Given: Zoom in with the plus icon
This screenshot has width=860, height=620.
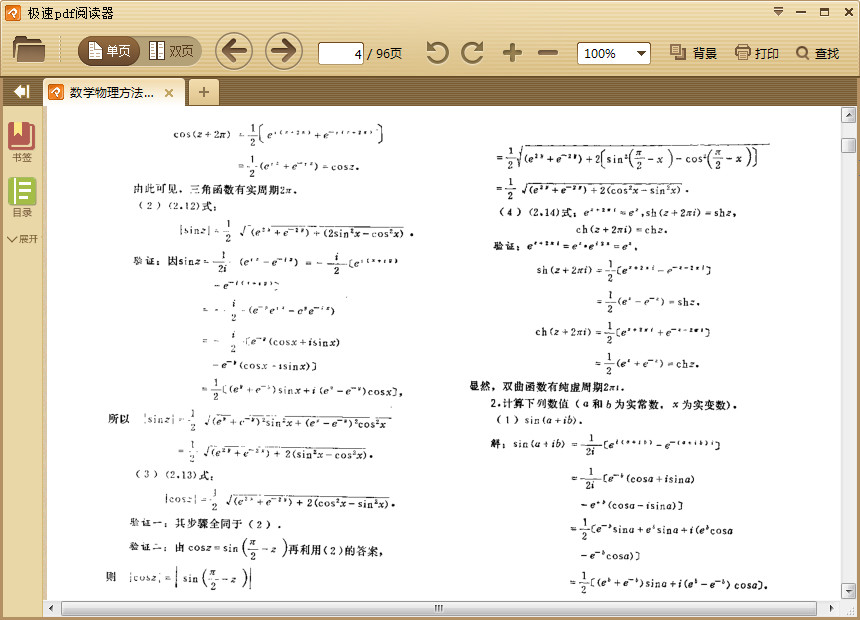Looking at the screenshot, I should point(512,53).
